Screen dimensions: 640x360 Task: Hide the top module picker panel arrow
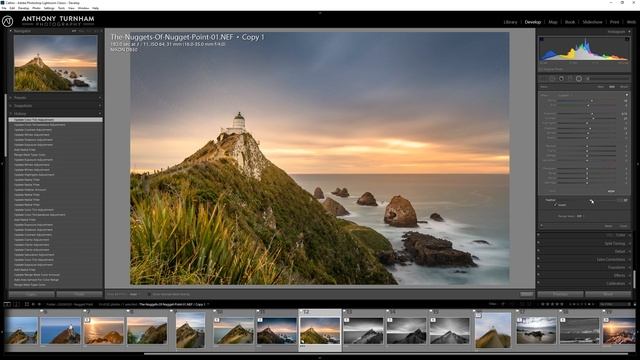[320, 13]
